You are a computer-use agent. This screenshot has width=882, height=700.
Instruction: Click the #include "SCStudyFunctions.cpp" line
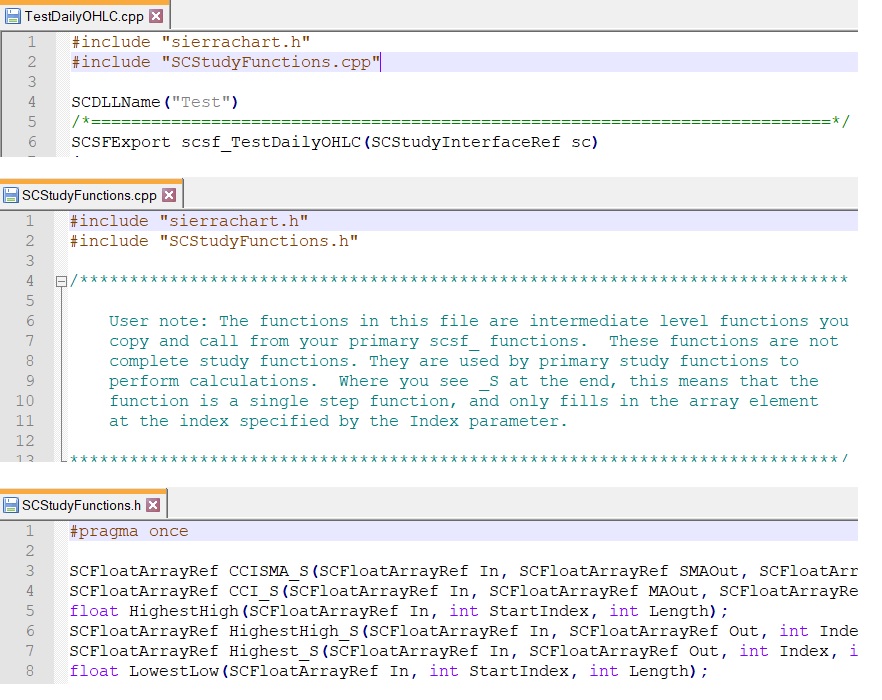tap(226, 62)
